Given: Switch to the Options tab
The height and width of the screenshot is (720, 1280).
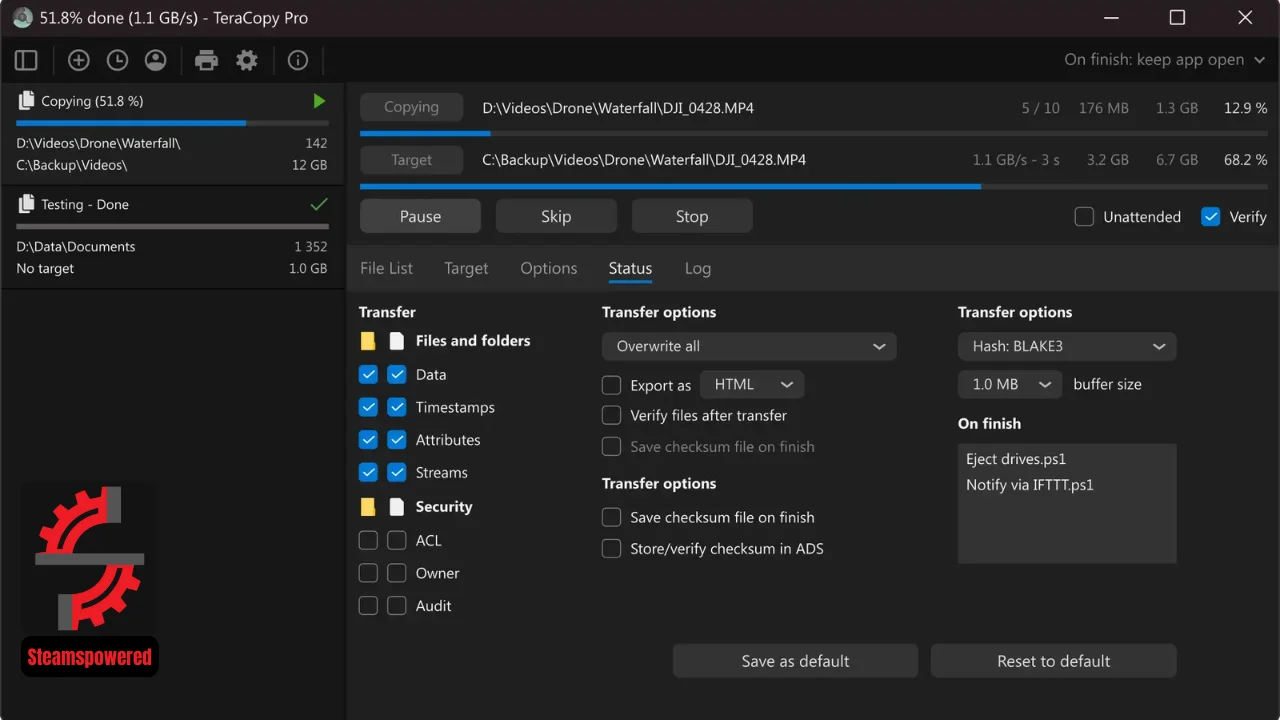Looking at the screenshot, I should 548,268.
